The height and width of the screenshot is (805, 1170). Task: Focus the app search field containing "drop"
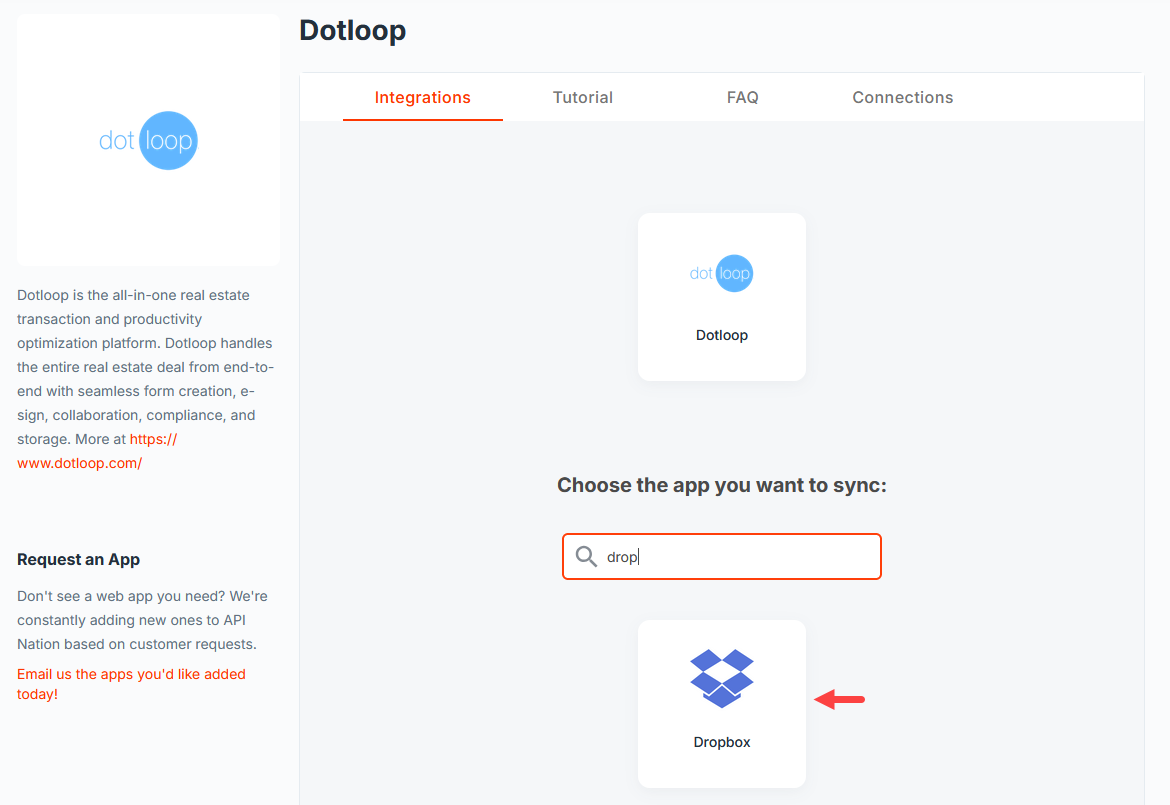point(722,557)
